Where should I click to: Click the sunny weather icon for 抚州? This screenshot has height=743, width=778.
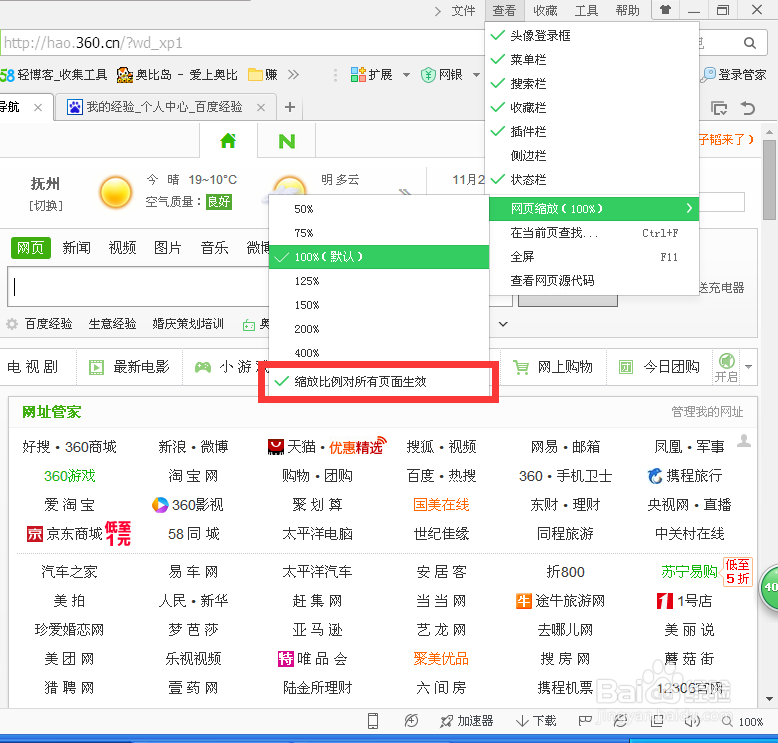coord(116,192)
